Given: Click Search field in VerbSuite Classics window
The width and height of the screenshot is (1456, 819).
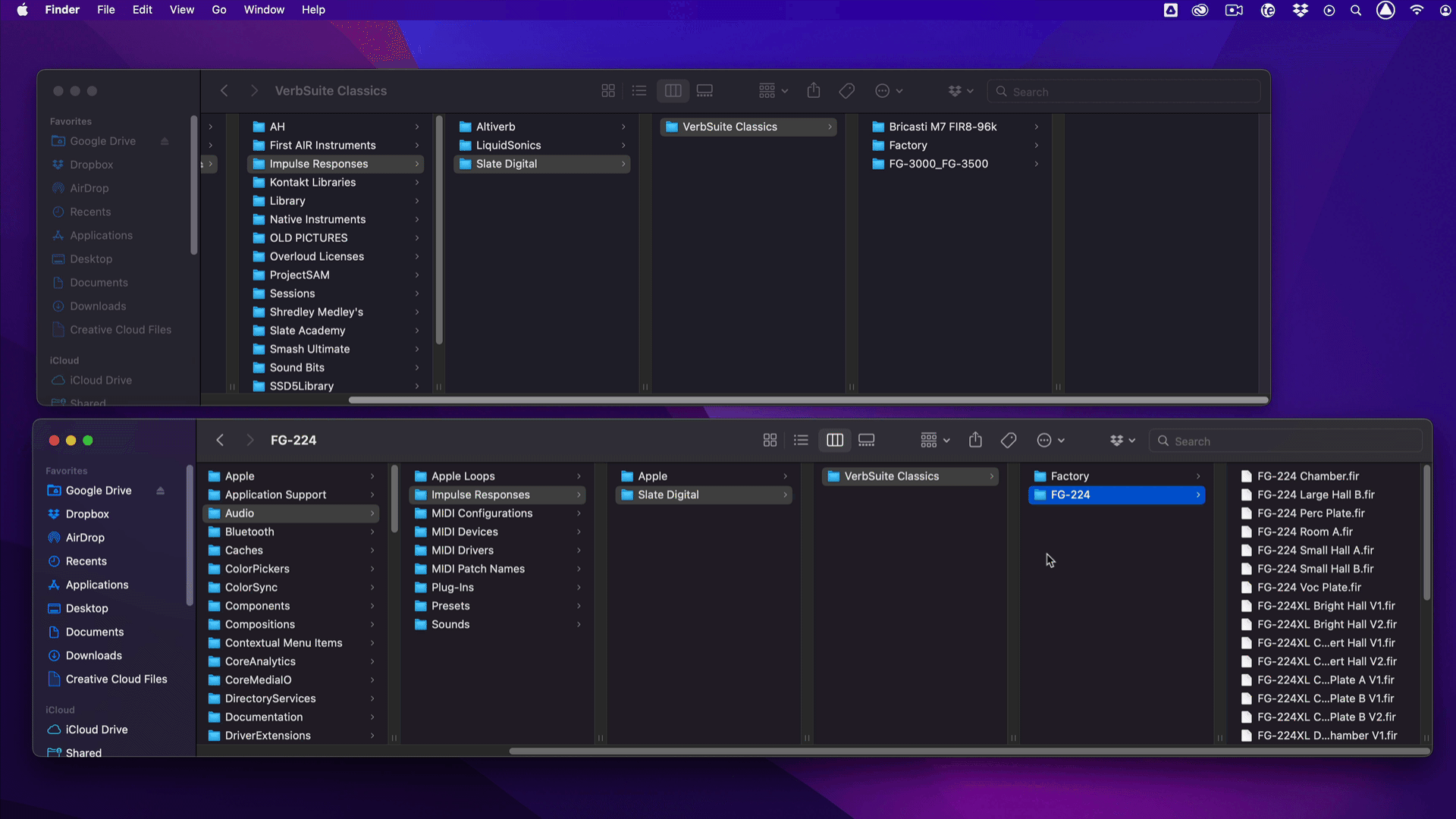Looking at the screenshot, I should point(1124,91).
